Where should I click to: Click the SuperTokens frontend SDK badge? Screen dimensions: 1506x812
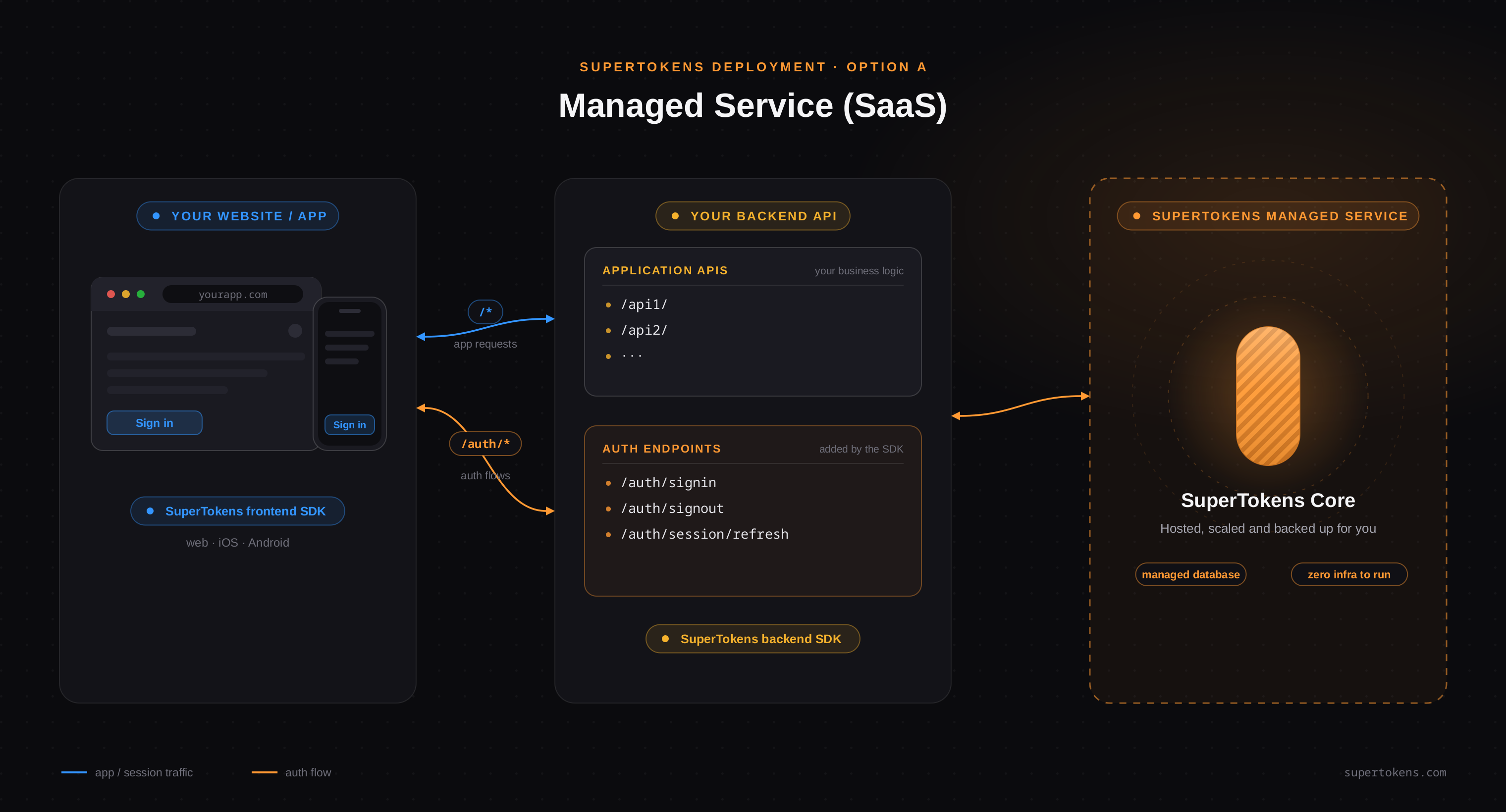237,511
